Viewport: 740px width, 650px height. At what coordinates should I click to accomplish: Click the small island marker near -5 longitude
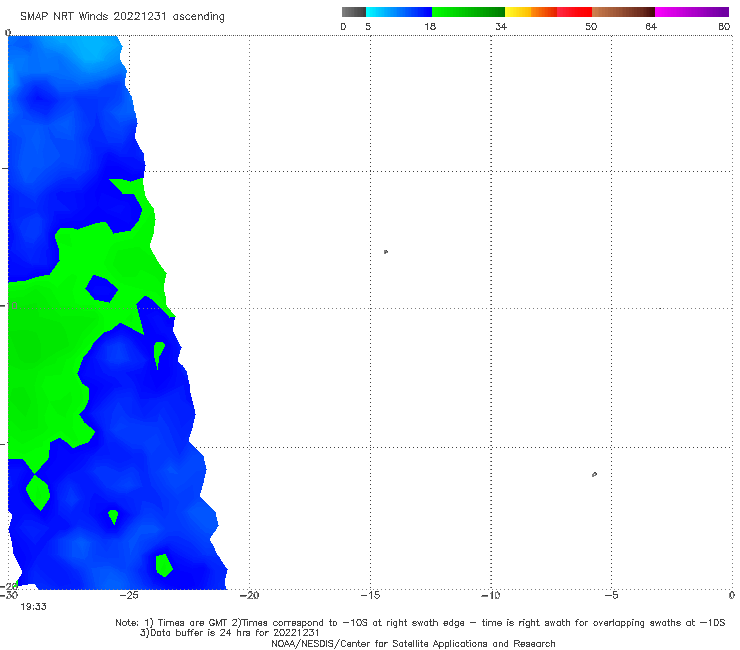tap(594, 474)
